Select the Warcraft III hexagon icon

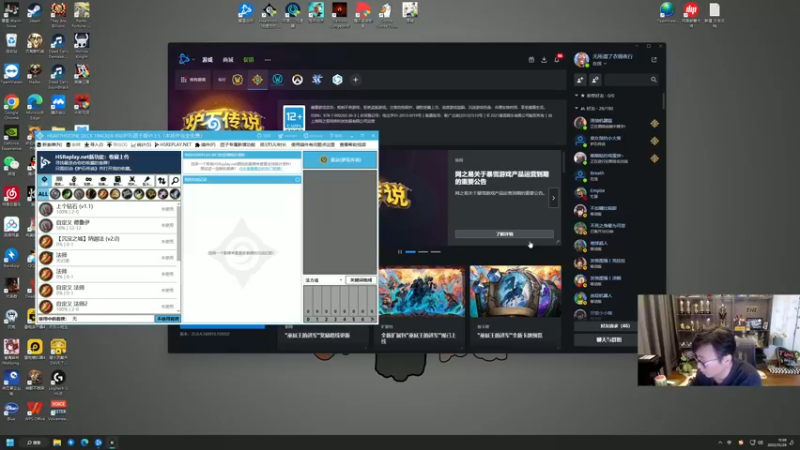click(x=337, y=80)
